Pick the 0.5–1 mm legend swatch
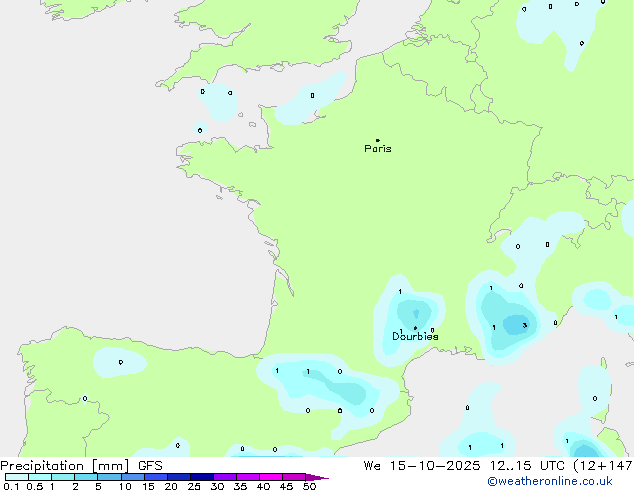The height and width of the screenshot is (490, 634). 40,477
